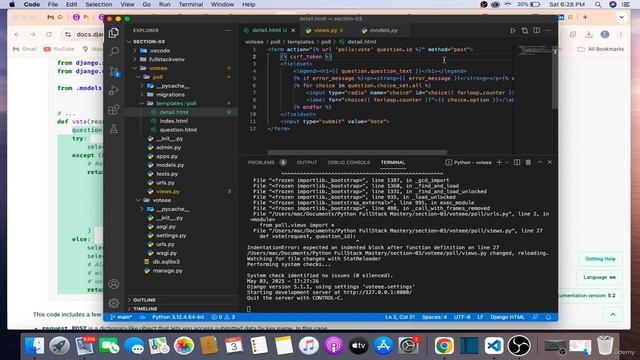Open the PROBLEMS panel tab
This screenshot has height=360, width=640.
267,162
